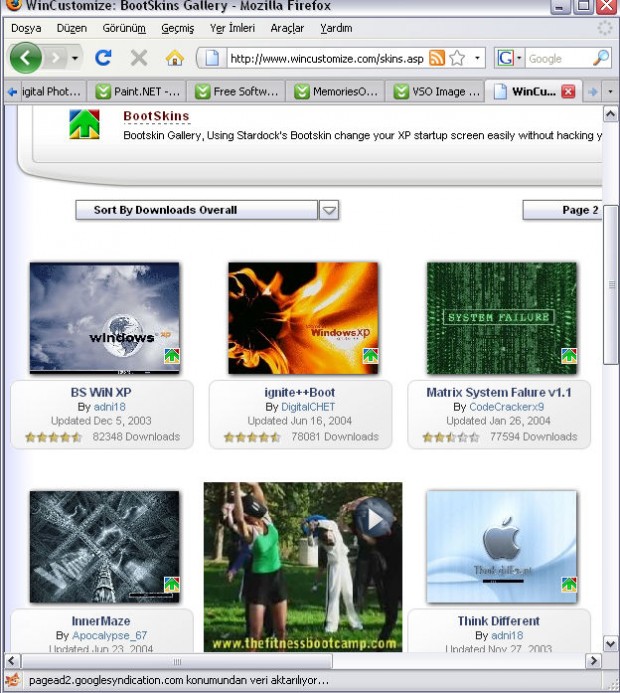Open the ignite++Boot title link

tap(300, 392)
